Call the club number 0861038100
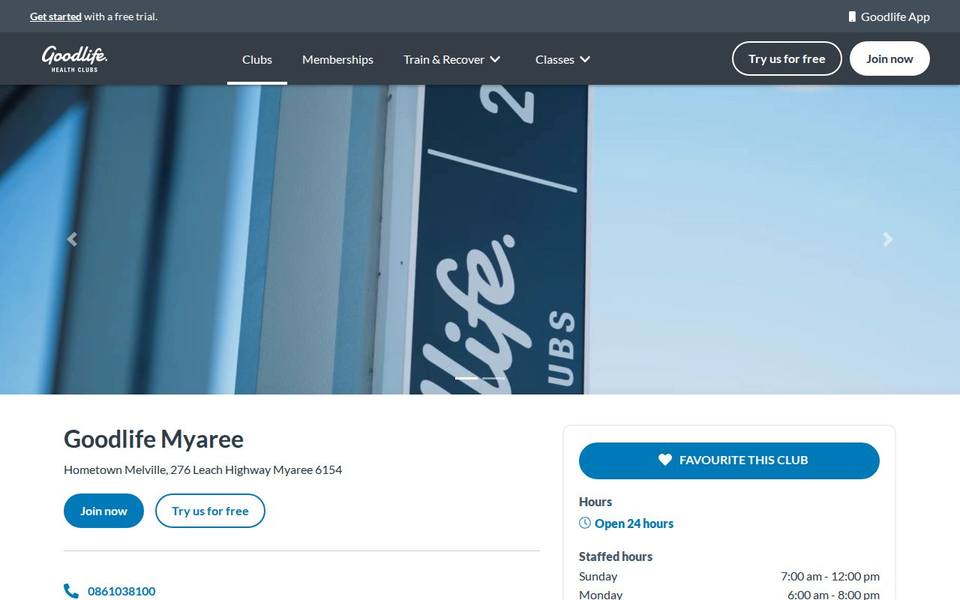The image size is (960, 600). tap(121, 591)
